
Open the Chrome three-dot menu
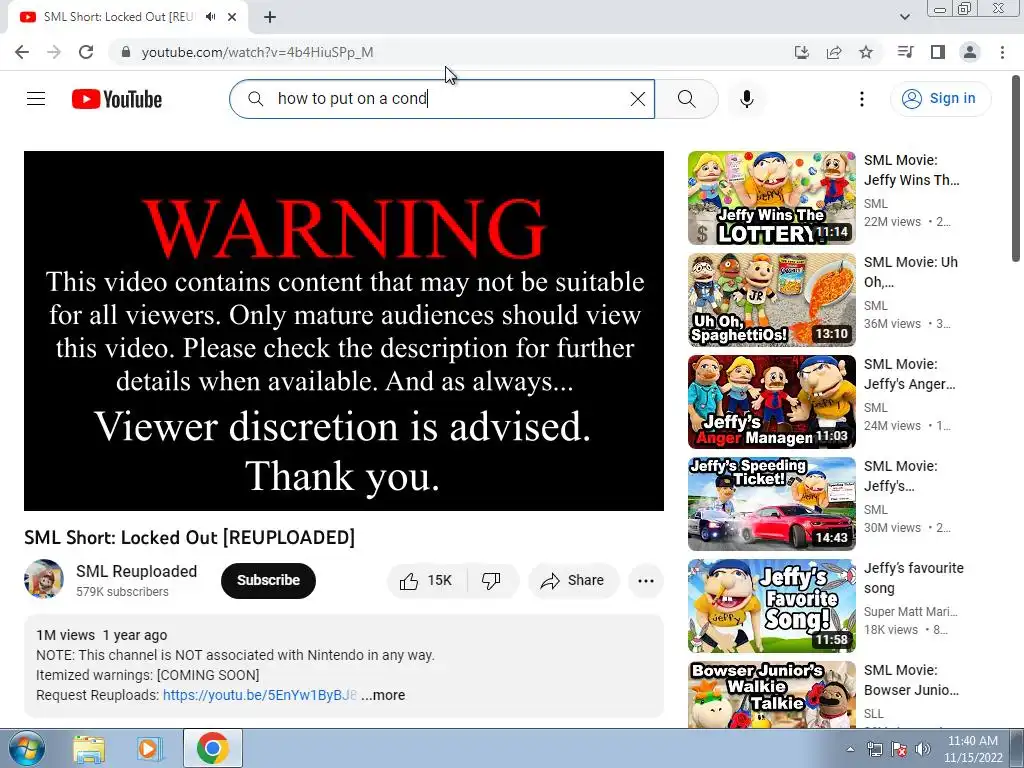[x=1002, y=52]
